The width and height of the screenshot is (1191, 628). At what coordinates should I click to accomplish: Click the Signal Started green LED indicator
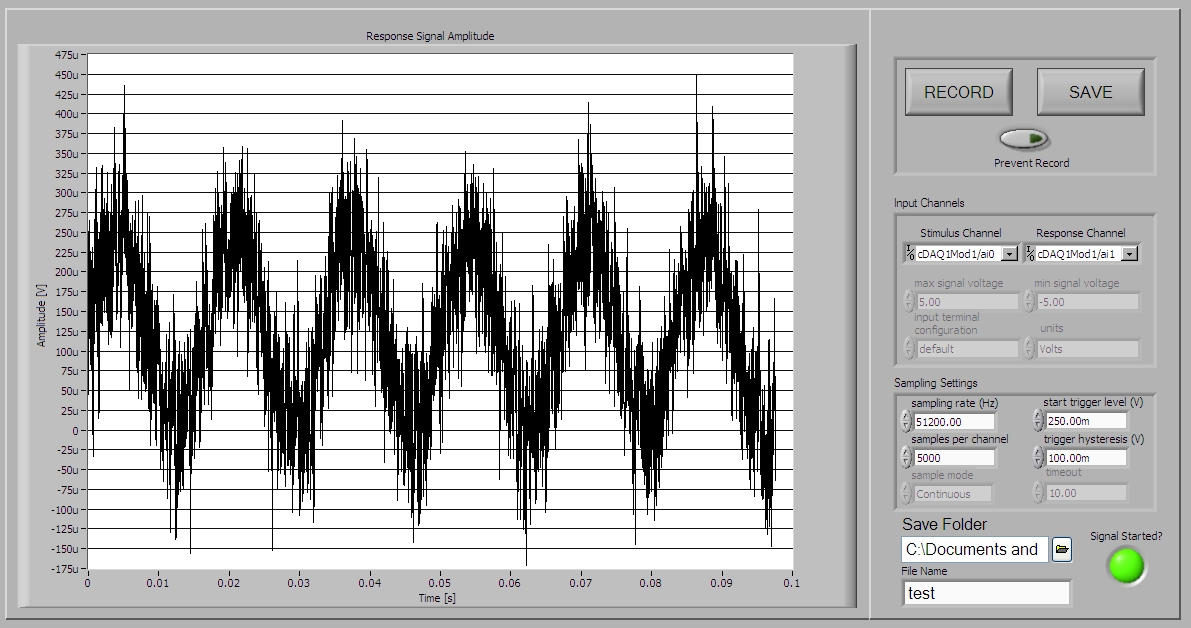[1126, 566]
